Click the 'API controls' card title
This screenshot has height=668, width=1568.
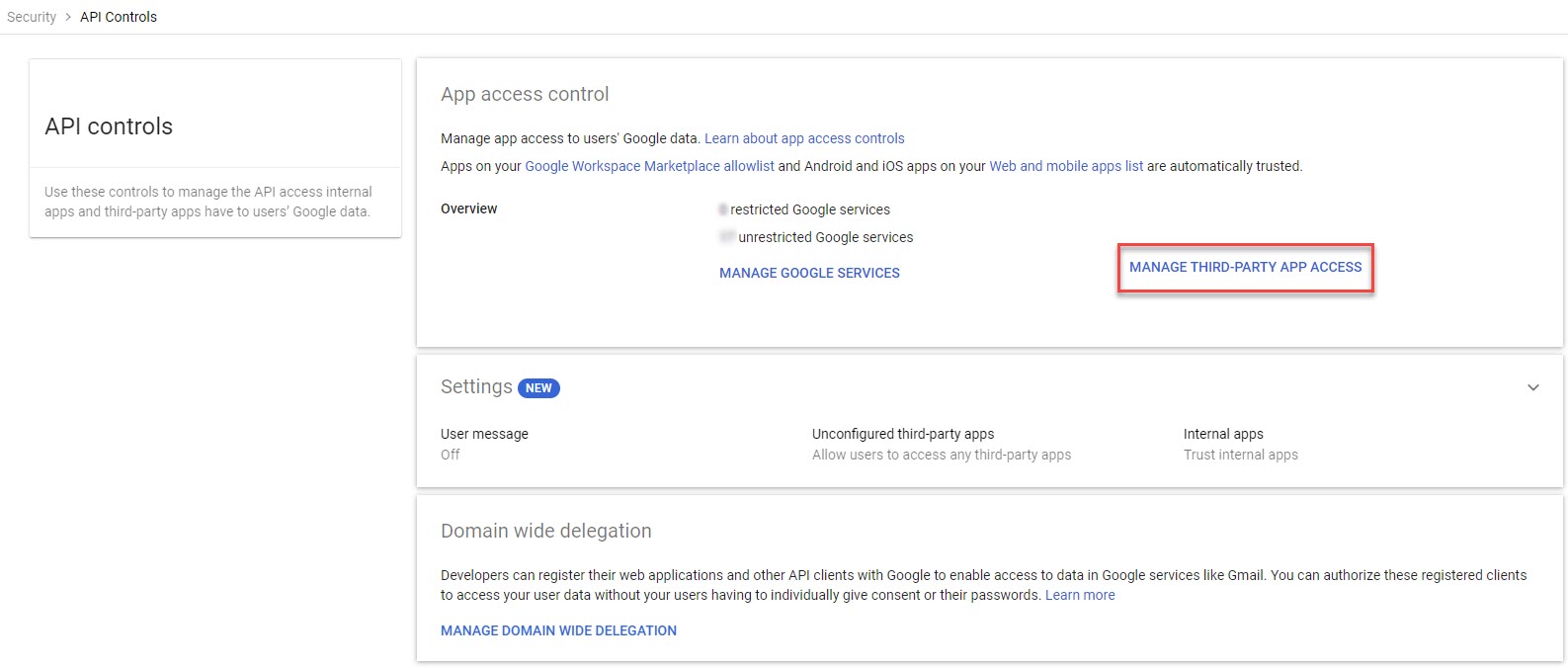109,126
